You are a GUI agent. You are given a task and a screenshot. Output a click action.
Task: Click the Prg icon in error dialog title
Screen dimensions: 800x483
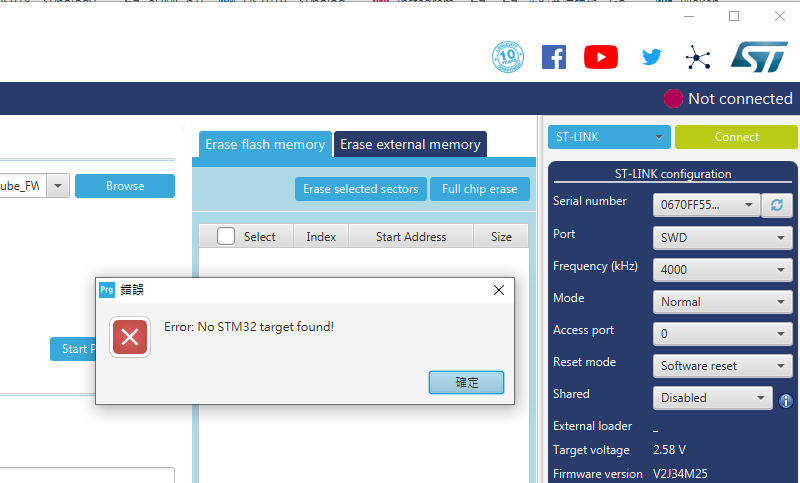click(x=107, y=290)
